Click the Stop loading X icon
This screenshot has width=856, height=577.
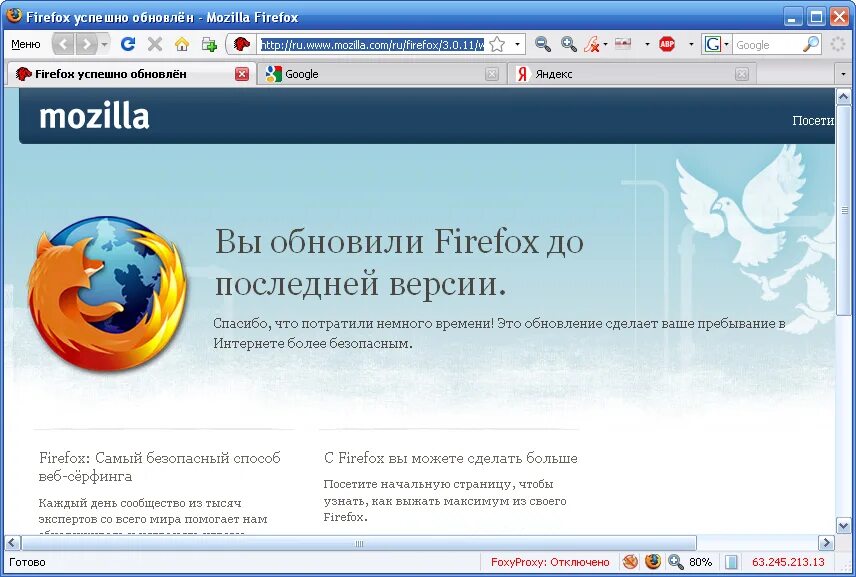(155, 44)
